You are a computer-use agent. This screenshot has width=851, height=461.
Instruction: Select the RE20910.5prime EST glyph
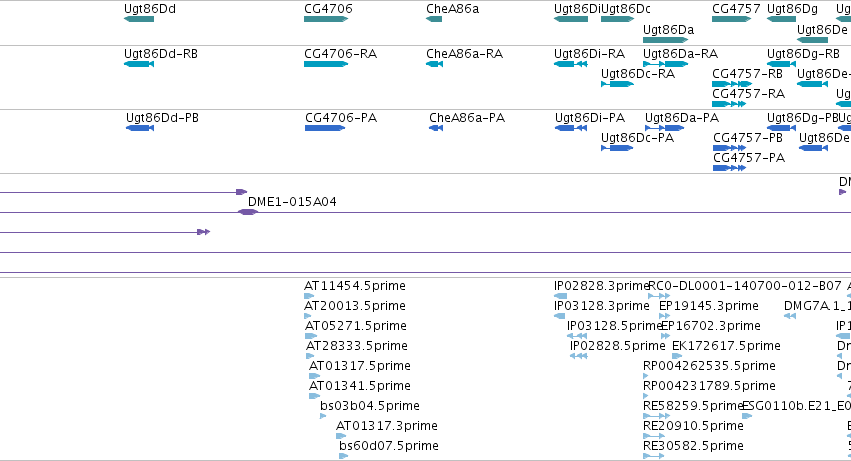click(x=654, y=436)
